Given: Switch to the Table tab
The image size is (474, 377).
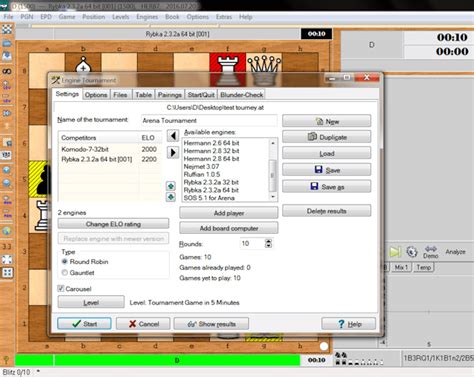Looking at the screenshot, I should click(x=143, y=95).
